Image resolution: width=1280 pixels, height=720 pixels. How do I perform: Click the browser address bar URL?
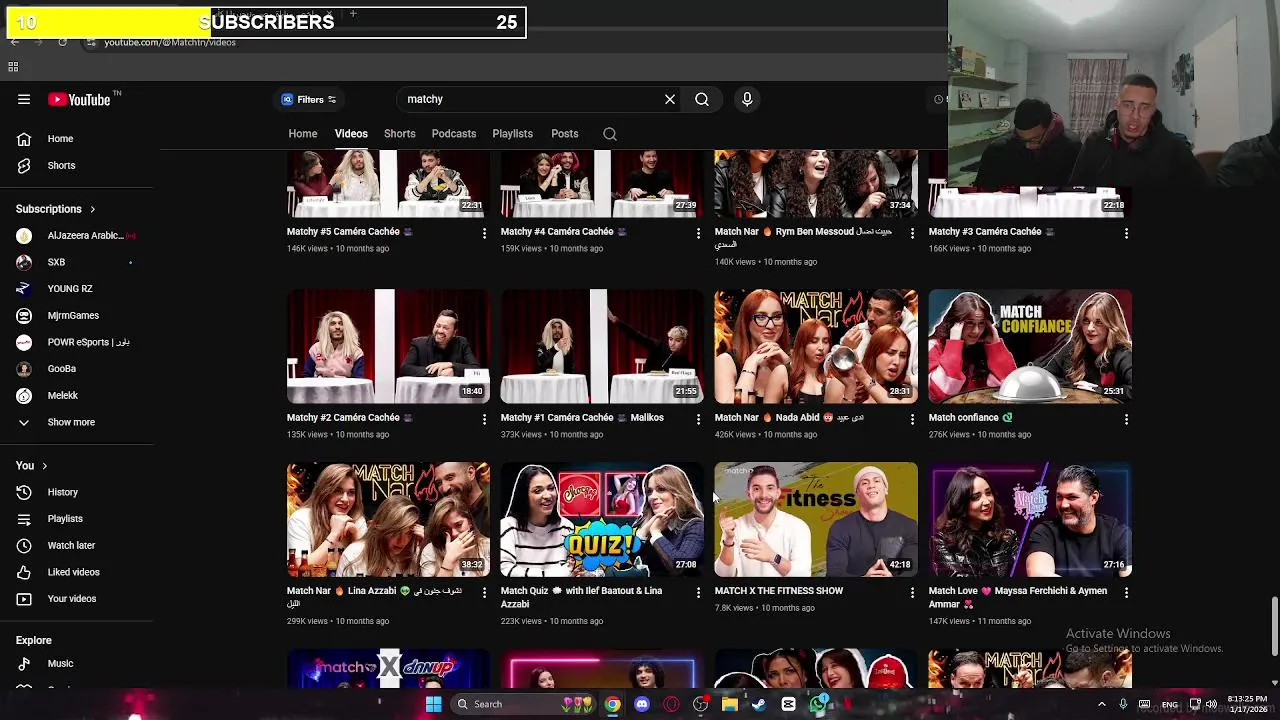(x=170, y=42)
